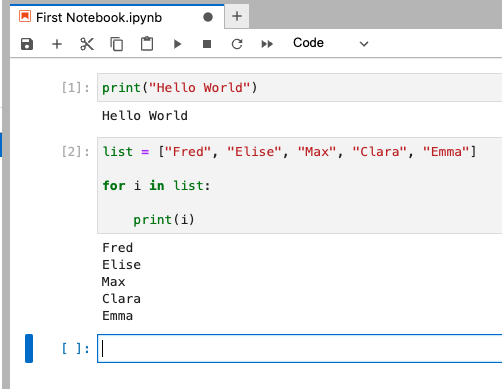Click the "Fred" string in the list

click(188, 152)
